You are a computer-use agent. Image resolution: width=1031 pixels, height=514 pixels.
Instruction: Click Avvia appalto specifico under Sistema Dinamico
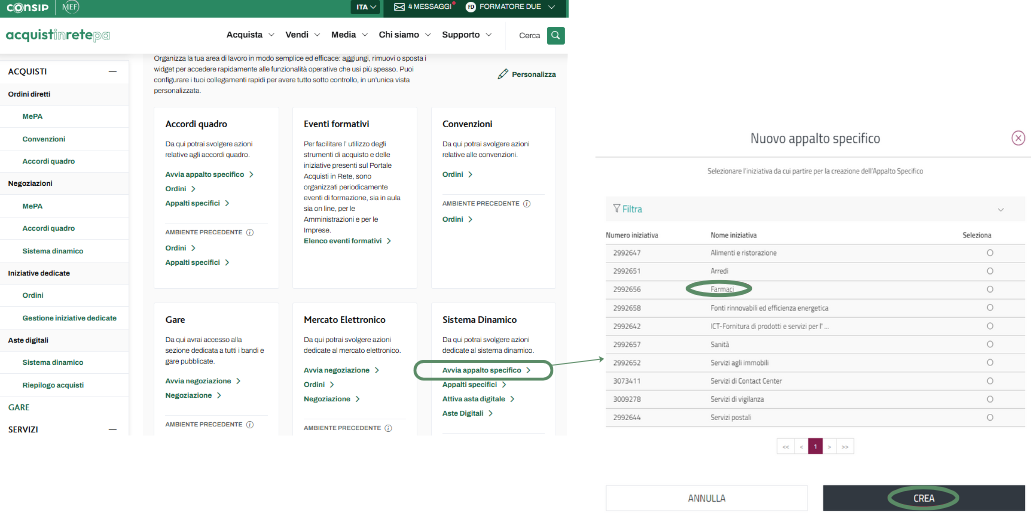pyautogui.click(x=485, y=370)
